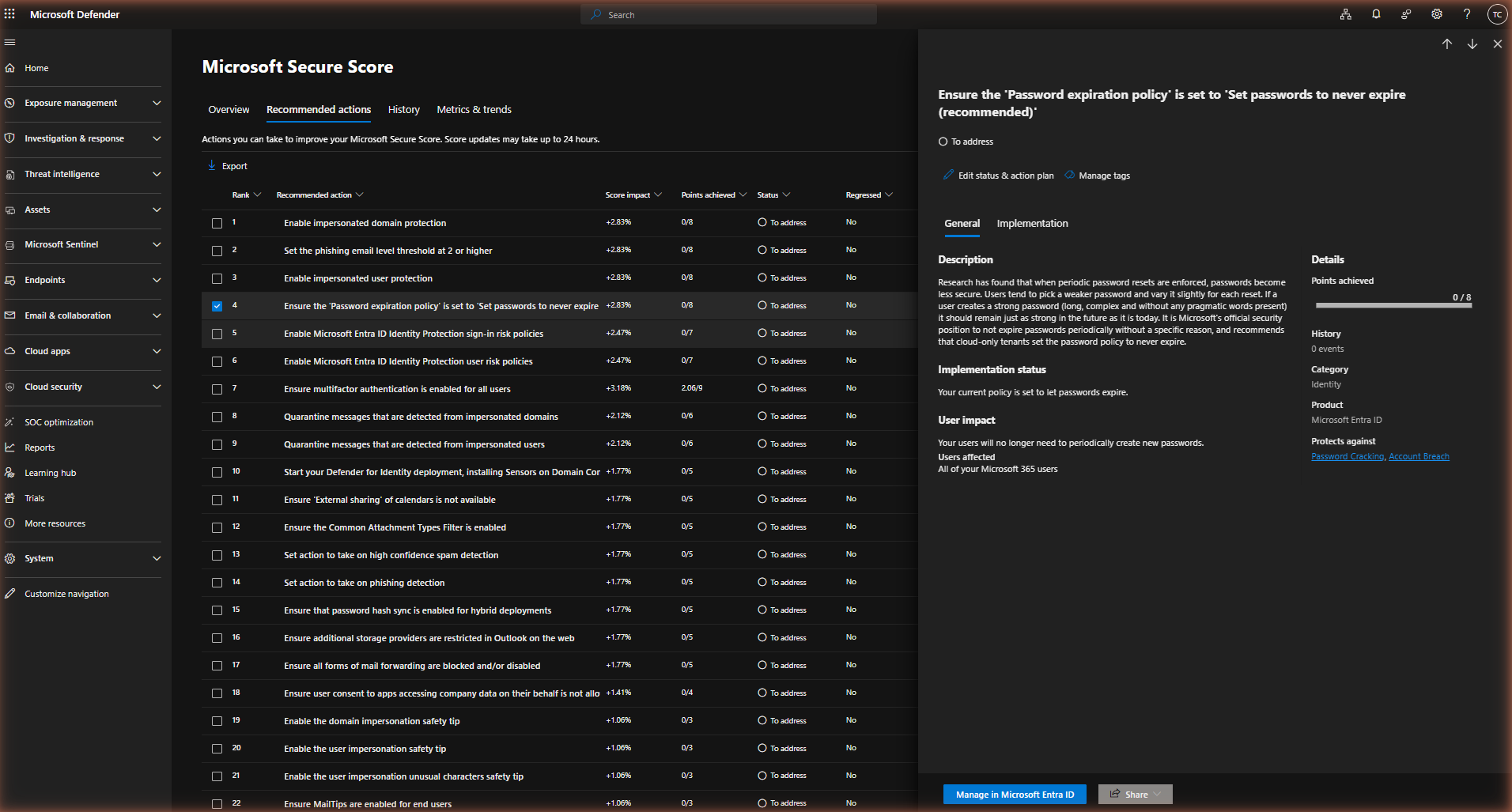Open the help question mark icon
This screenshot has height=812, width=1512.
[1467, 14]
